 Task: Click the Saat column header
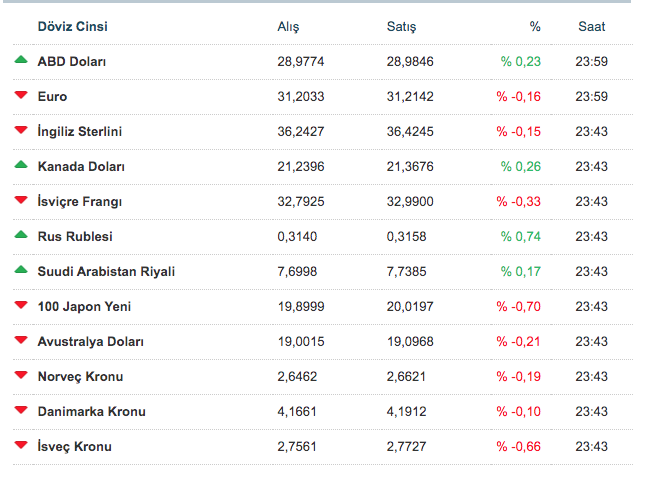(591, 27)
